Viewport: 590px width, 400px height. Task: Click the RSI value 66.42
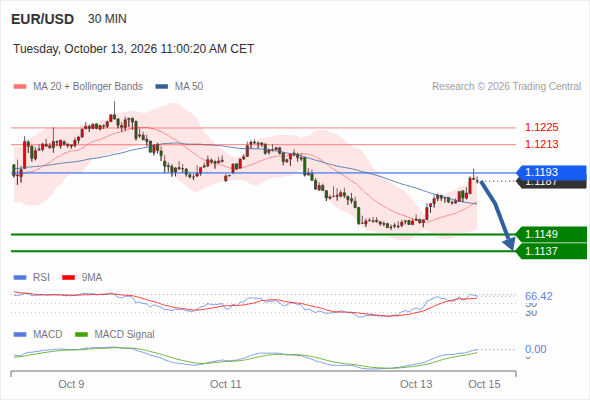[x=539, y=296]
